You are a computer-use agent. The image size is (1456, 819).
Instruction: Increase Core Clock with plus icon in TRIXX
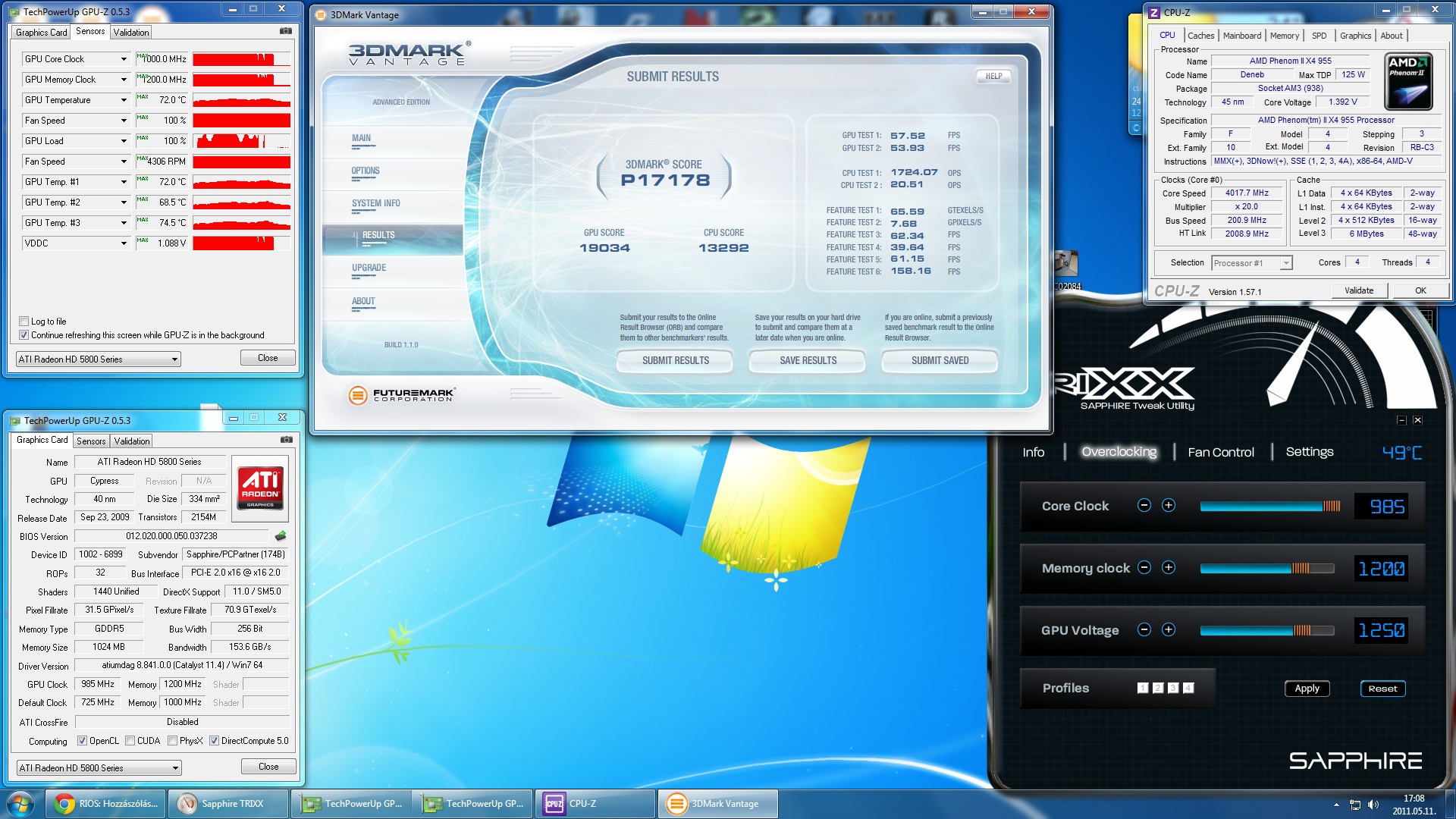(x=1169, y=505)
